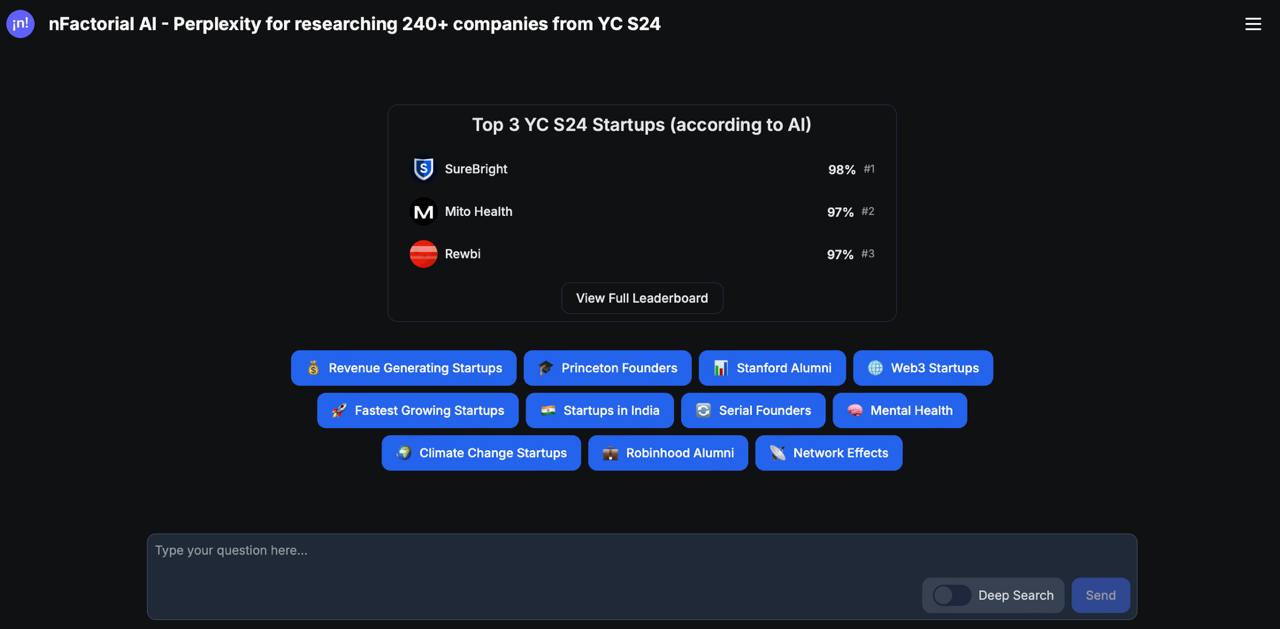Click the disabled Send button

pos(1101,595)
